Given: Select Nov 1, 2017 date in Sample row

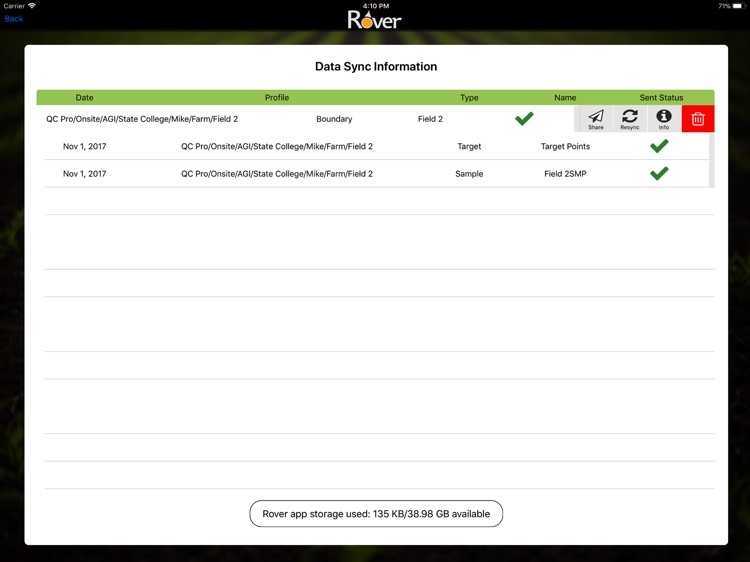Looking at the screenshot, I should [85, 174].
